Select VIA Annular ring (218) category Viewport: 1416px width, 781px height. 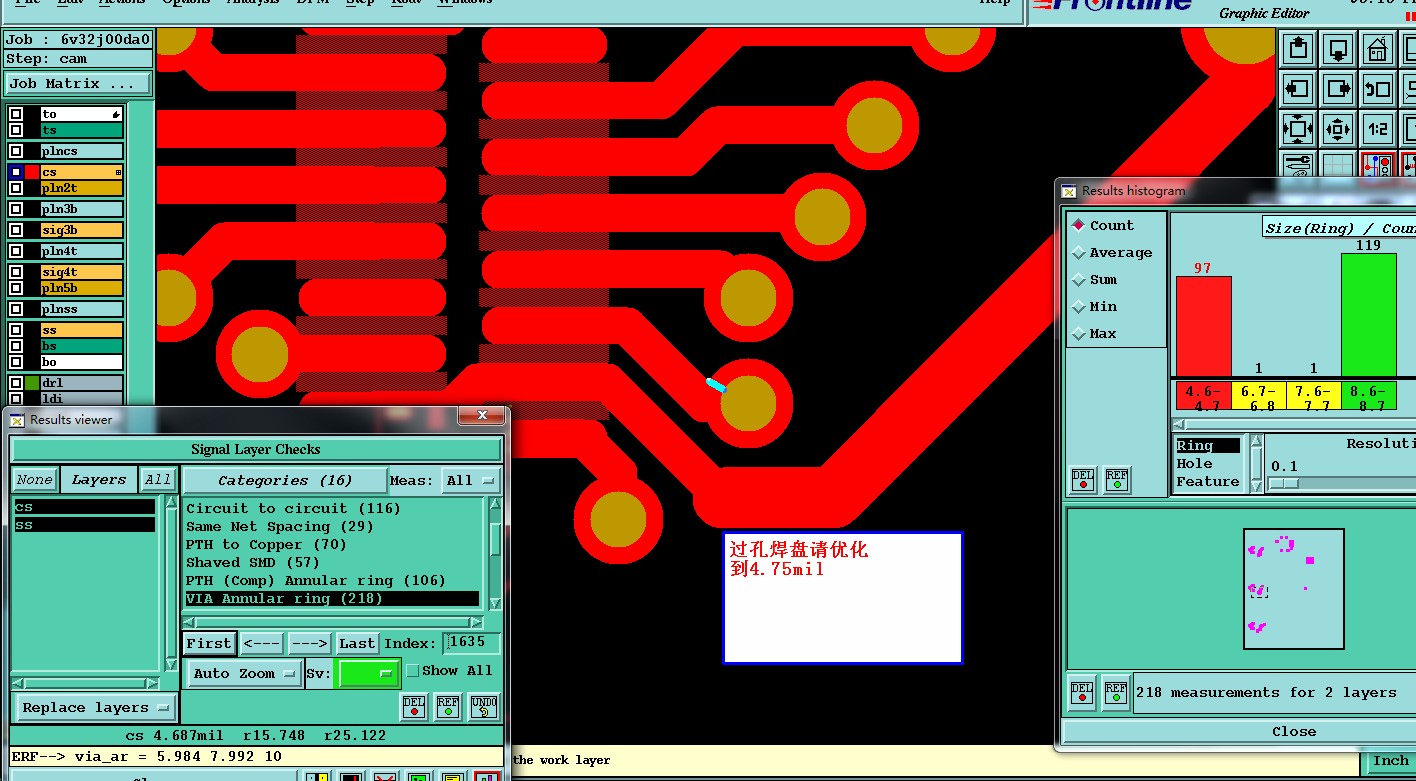332,599
